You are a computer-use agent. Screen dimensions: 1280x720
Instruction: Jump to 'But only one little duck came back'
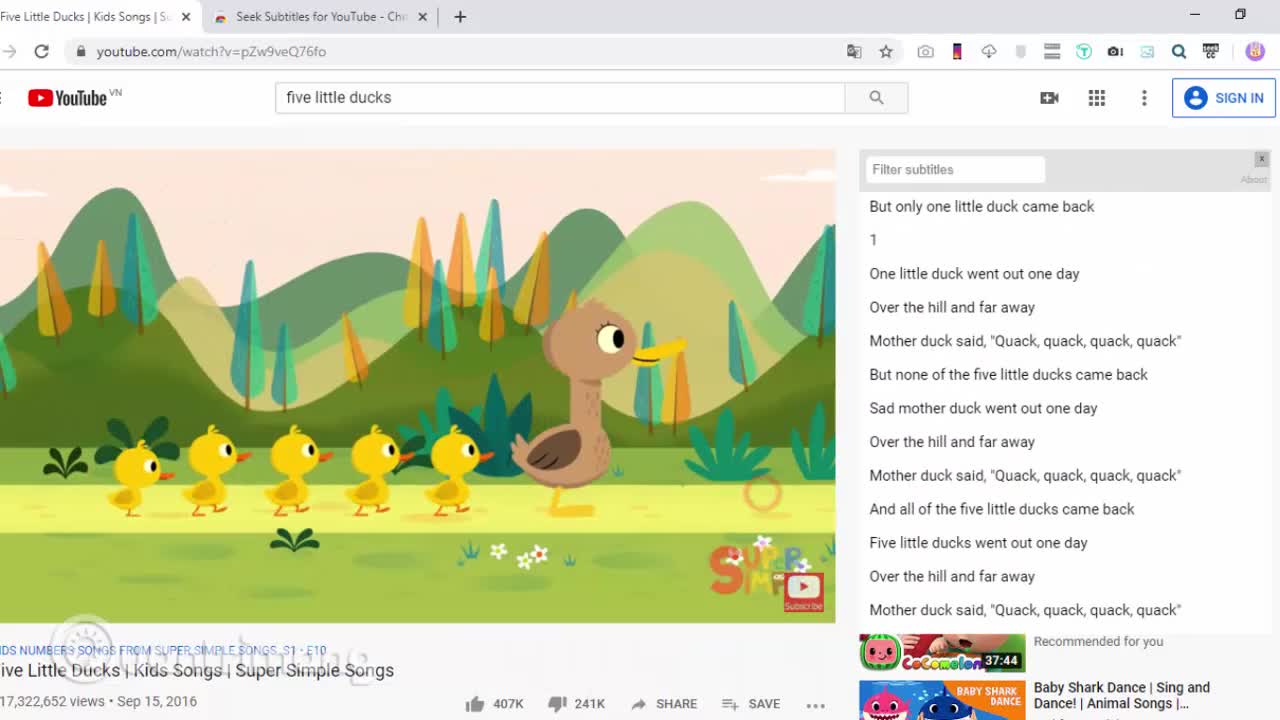[x=982, y=206]
